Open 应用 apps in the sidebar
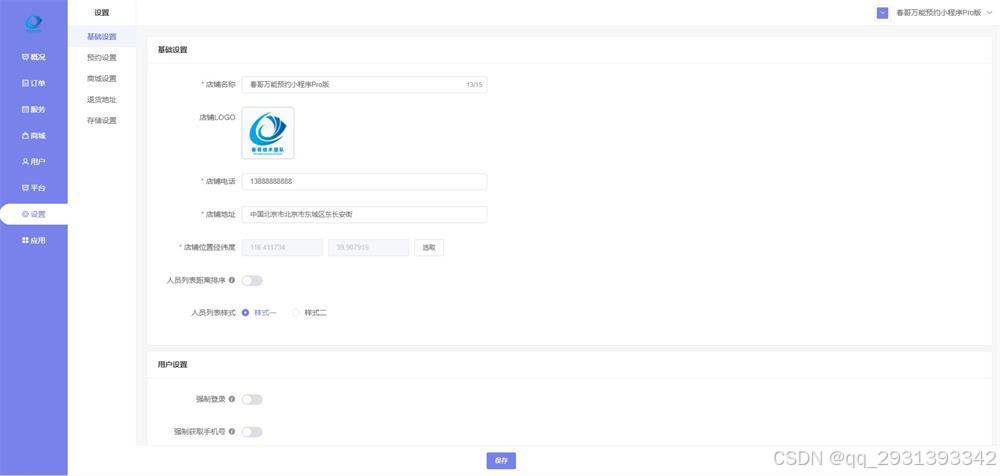 point(34,240)
